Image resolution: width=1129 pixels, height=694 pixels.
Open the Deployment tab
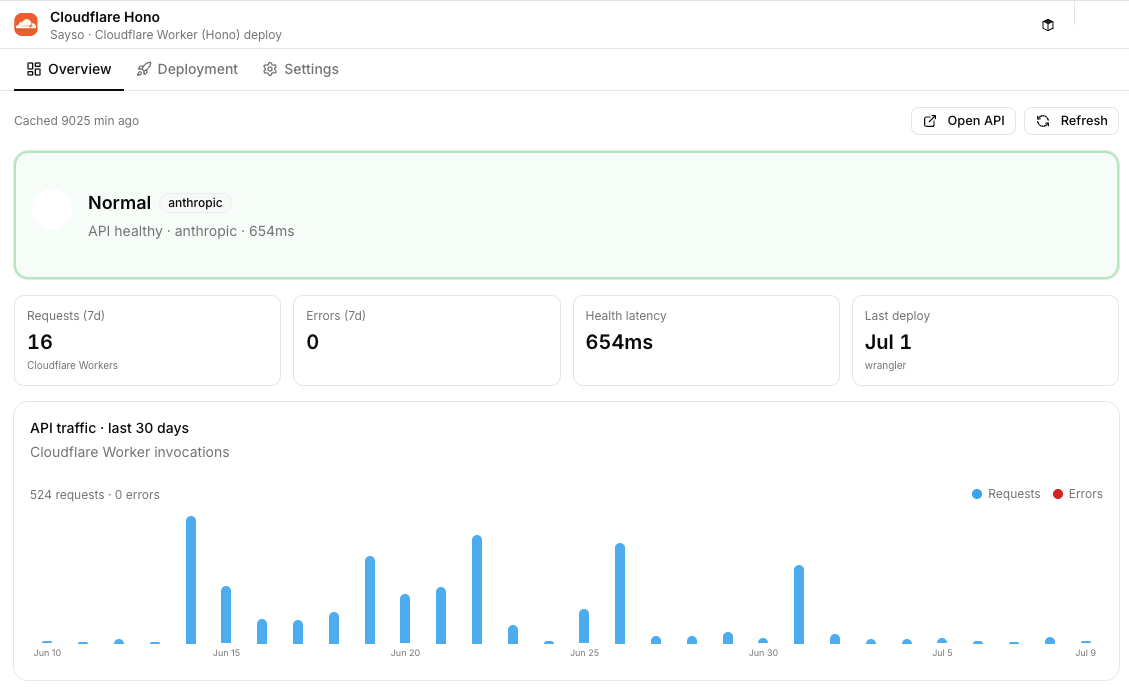(x=187, y=69)
